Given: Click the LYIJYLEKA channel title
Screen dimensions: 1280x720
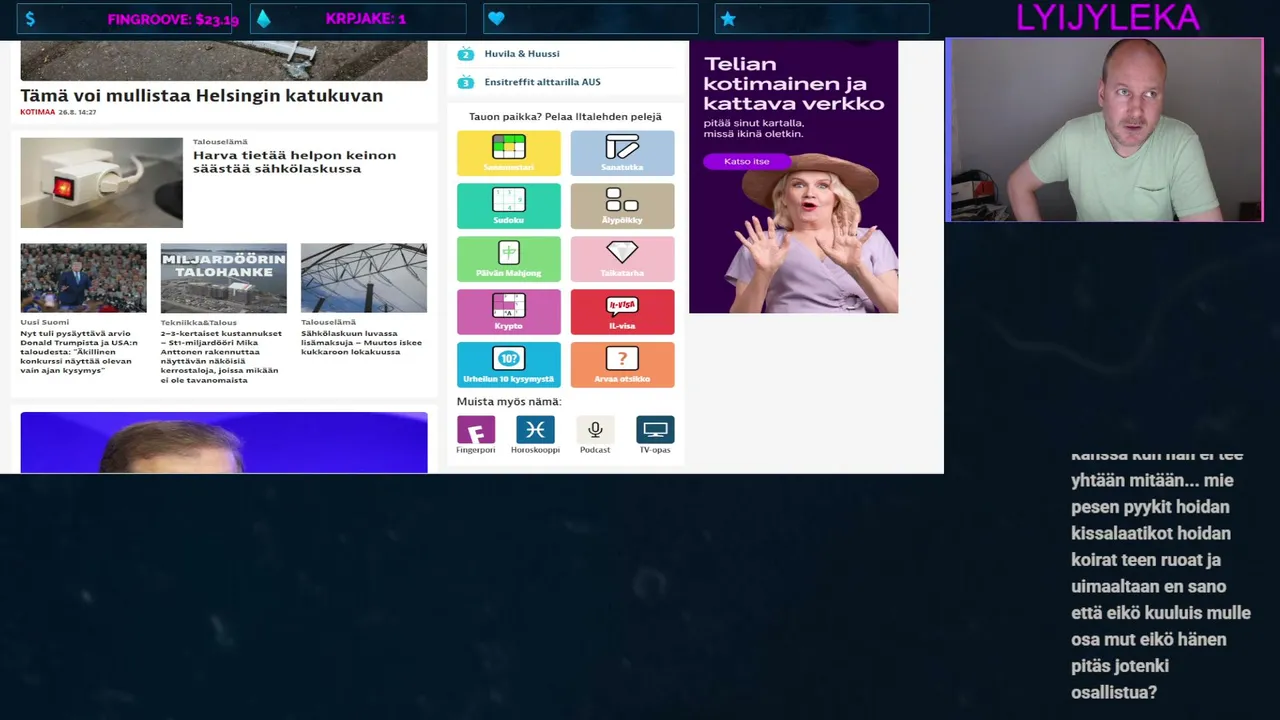Looking at the screenshot, I should 1107,18.
